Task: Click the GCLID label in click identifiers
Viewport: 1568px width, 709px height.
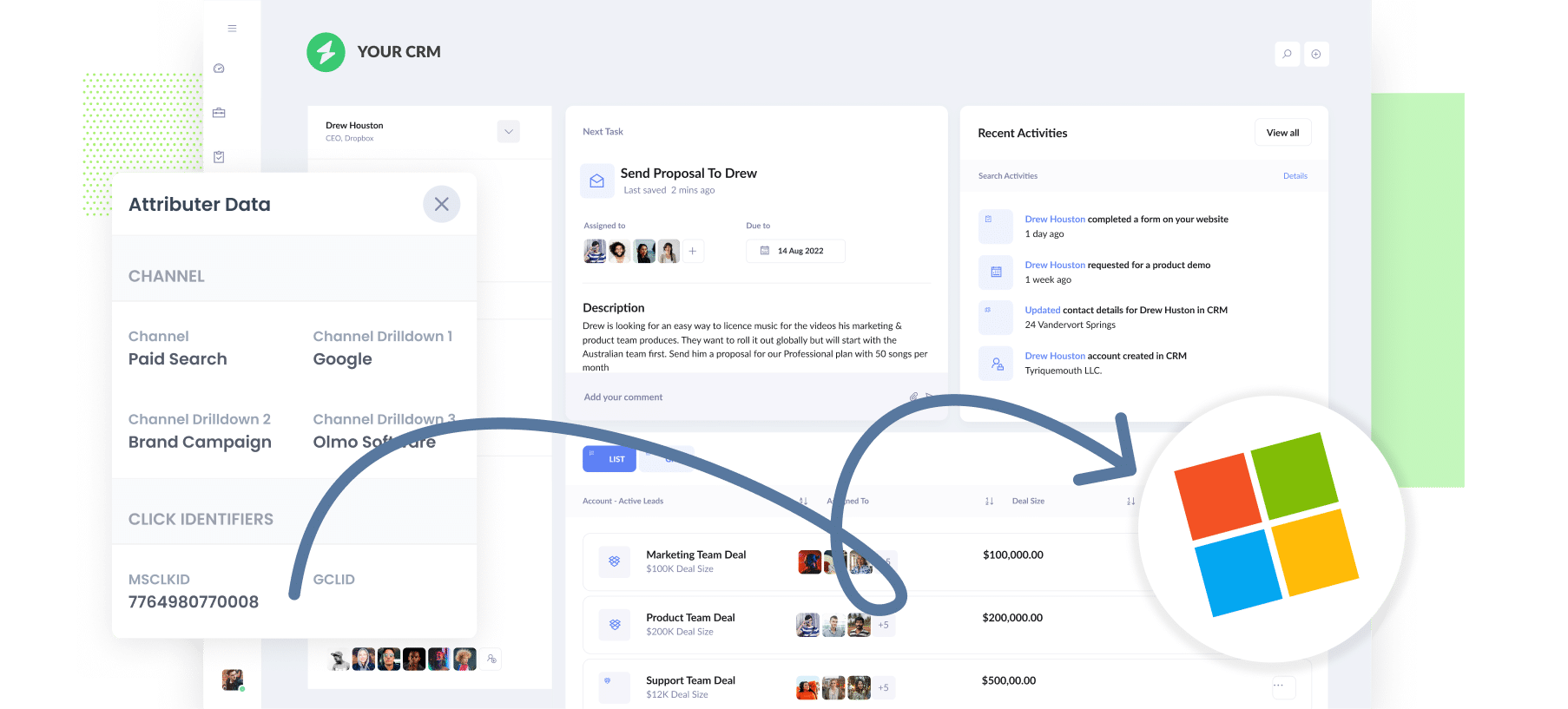Action: (333, 580)
